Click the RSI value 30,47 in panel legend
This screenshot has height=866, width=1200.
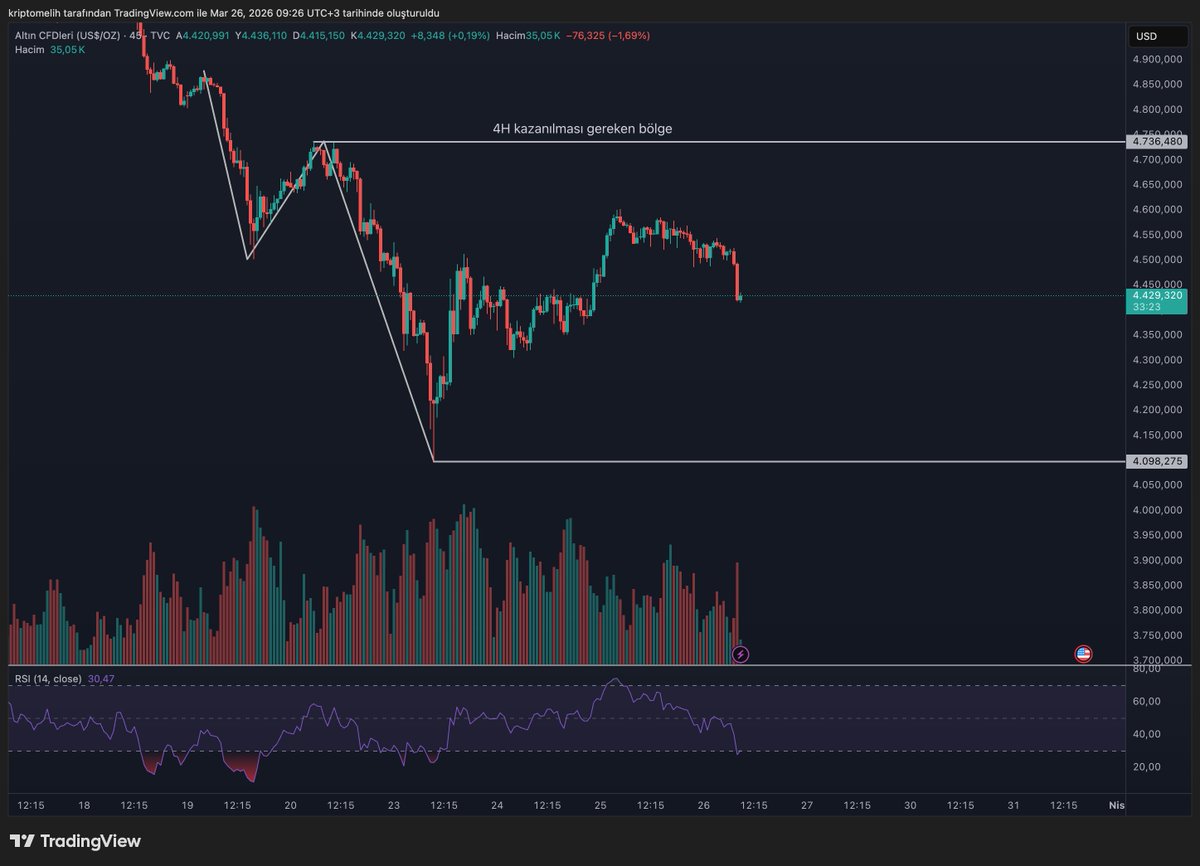pos(100,677)
